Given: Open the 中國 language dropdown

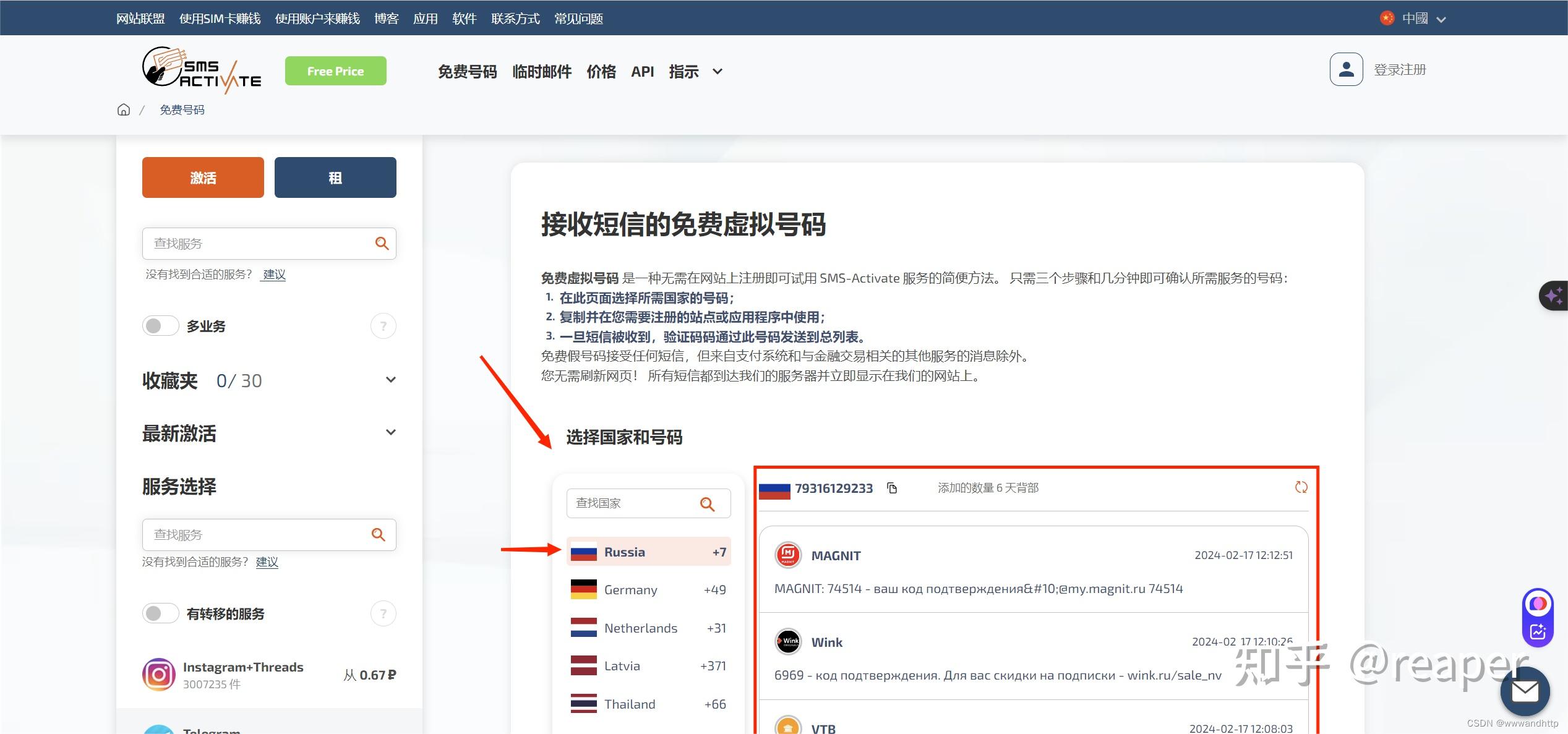Looking at the screenshot, I should pos(1414,19).
